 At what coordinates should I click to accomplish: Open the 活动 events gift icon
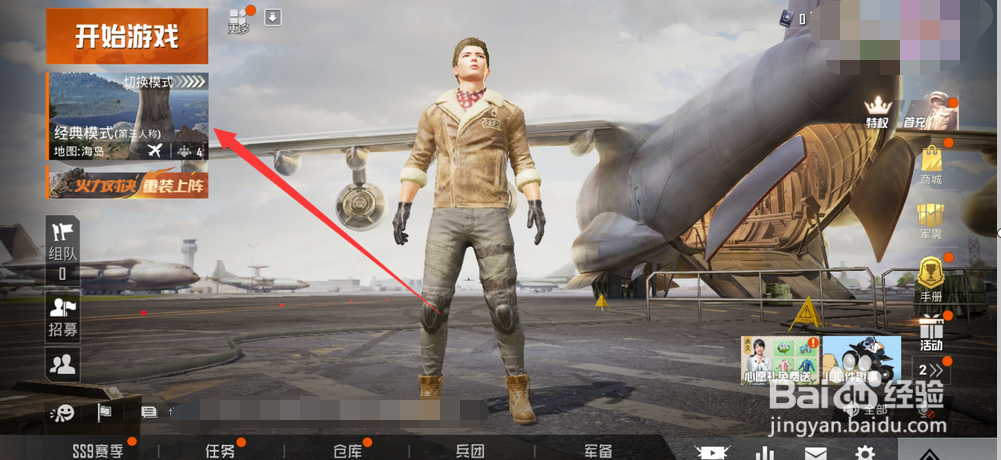[x=931, y=333]
